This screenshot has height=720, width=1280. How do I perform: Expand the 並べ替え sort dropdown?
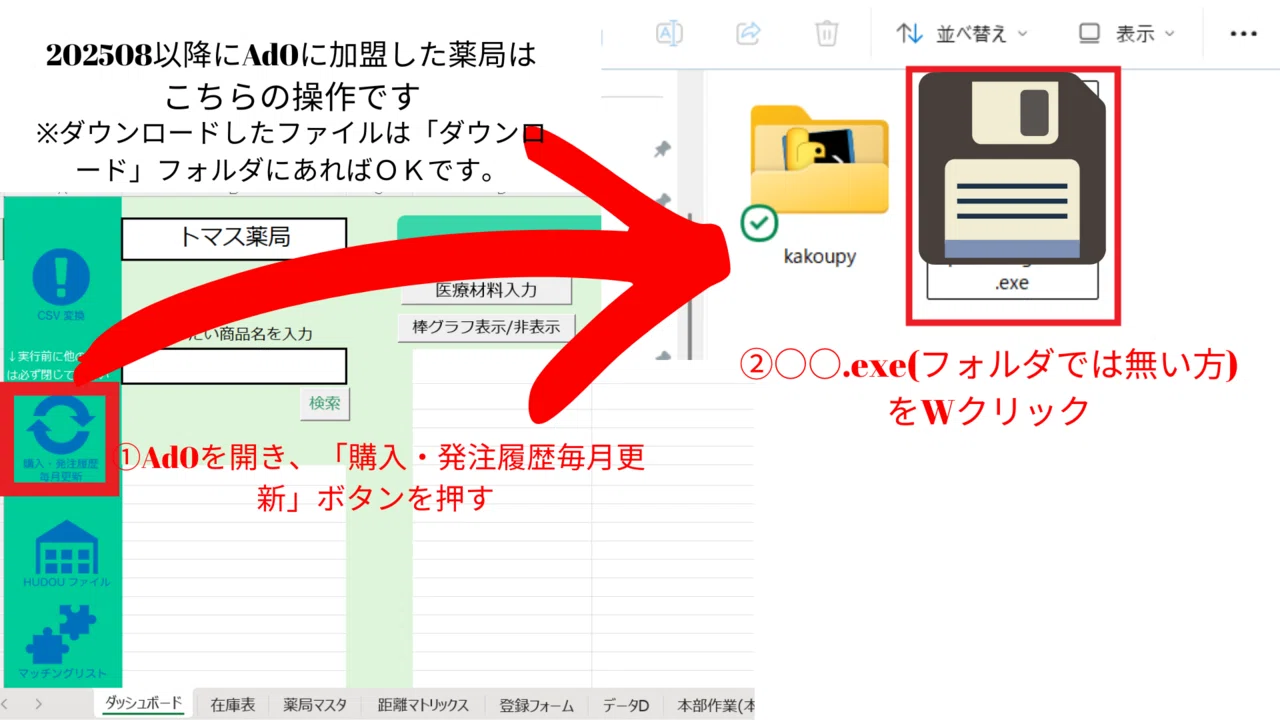pos(963,34)
